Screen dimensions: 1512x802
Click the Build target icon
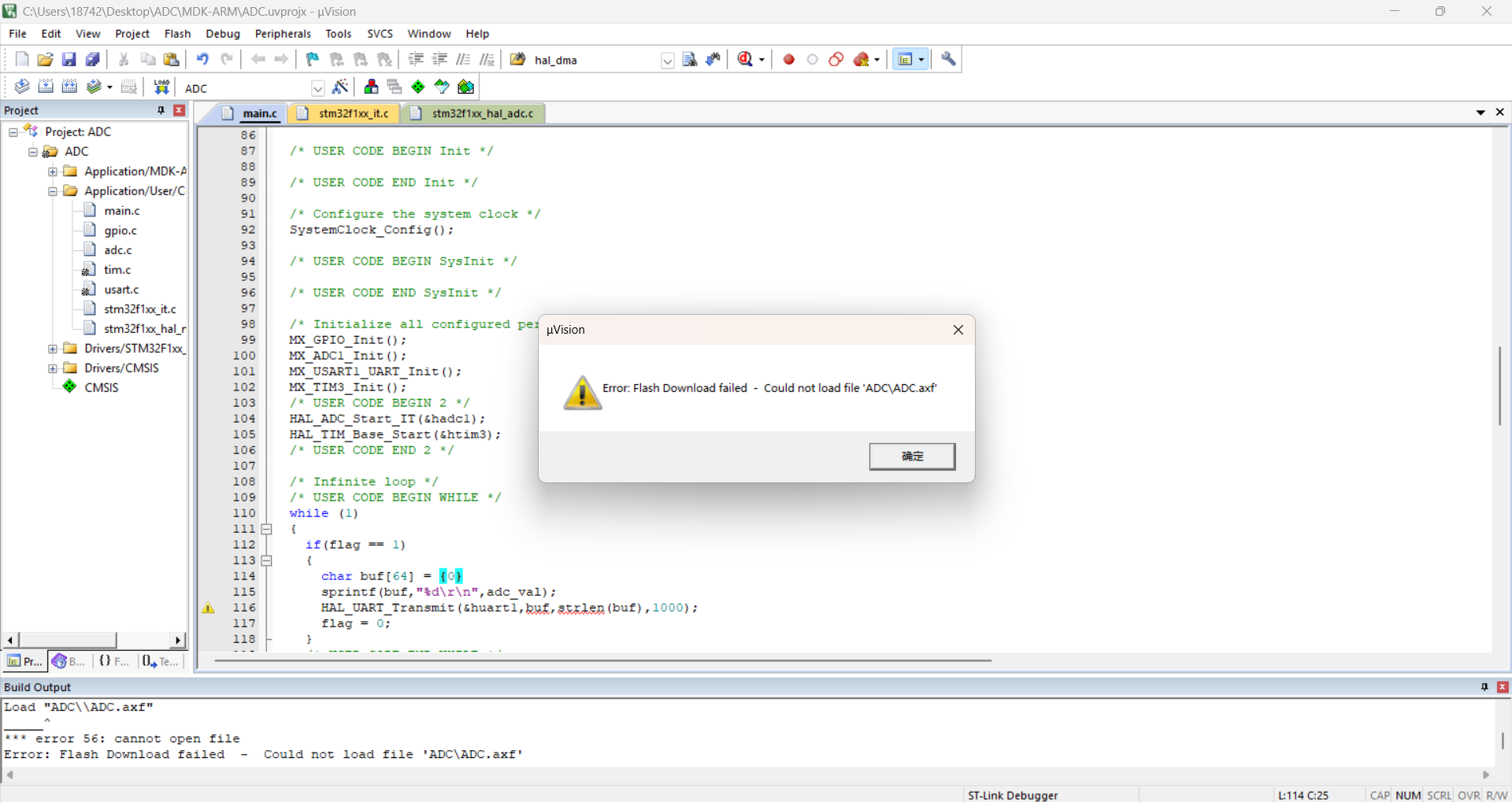click(x=46, y=87)
